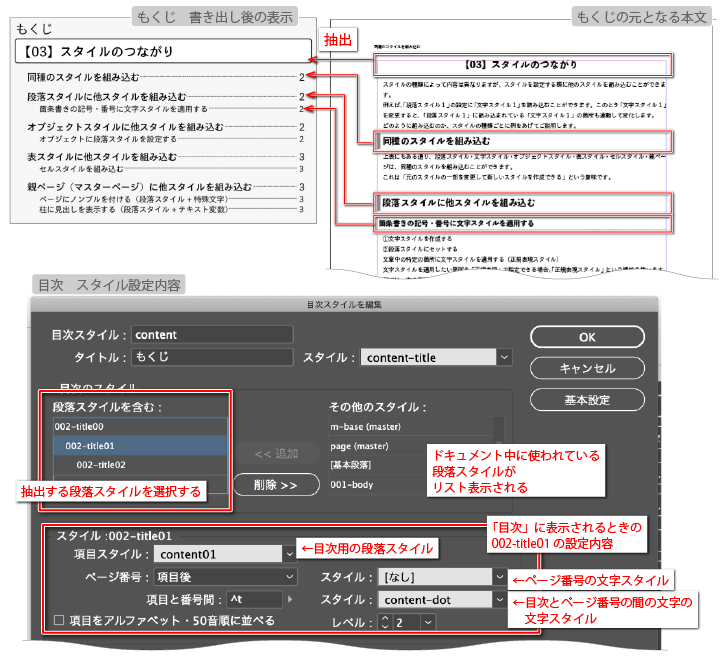This screenshot has height=659, width=725.
Task: Open the ページ番号 項目後 dropdown
Action: [289, 577]
